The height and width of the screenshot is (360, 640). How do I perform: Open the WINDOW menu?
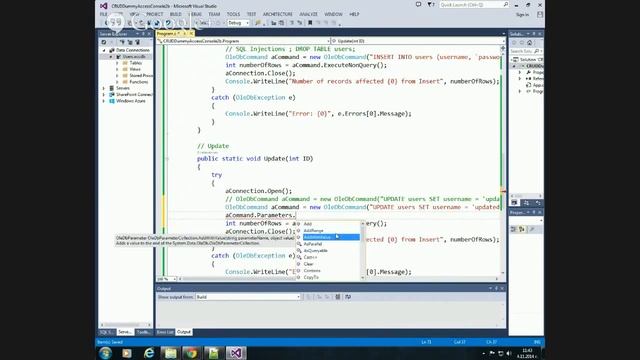tap(333, 14)
